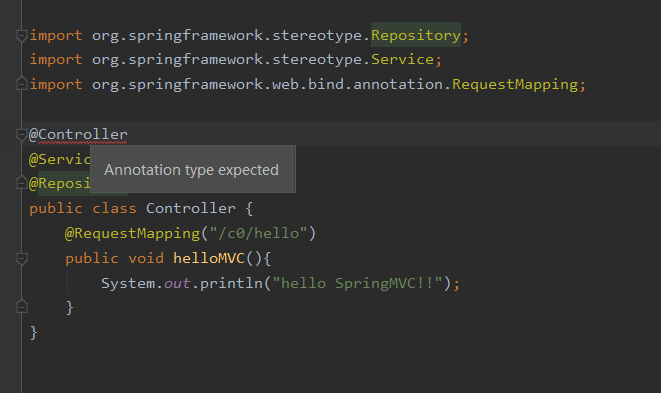Click the Controller class name in the declaration
This screenshot has height=393, width=661.
pos(191,208)
